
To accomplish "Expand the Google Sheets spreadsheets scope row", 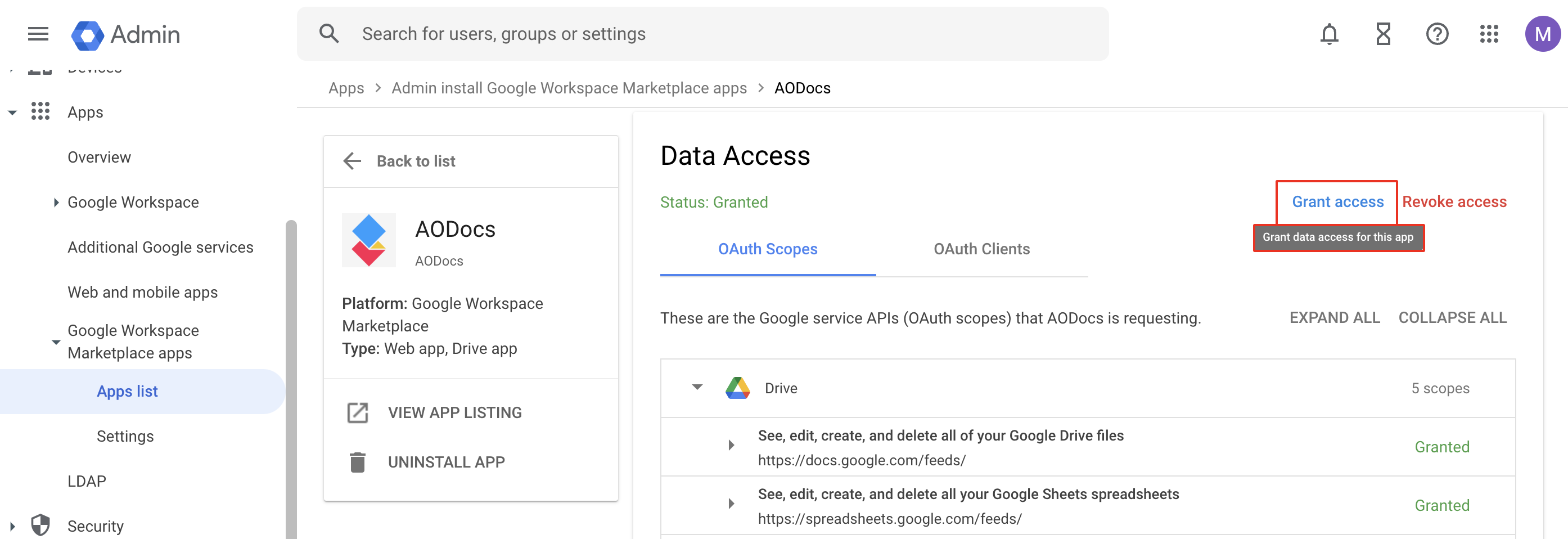I will [731, 504].
